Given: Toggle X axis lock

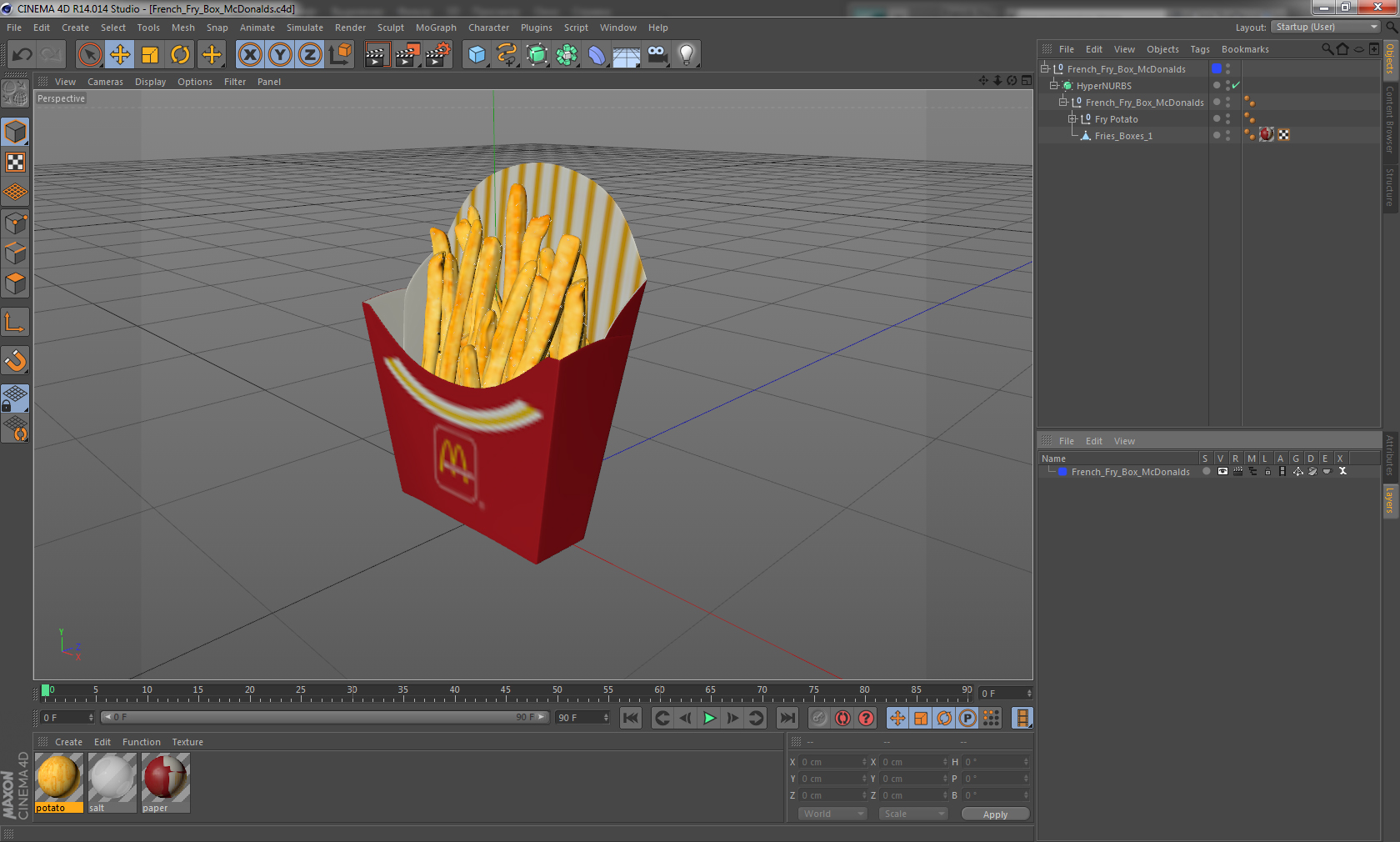Looking at the screenshot, I should 250,55.
